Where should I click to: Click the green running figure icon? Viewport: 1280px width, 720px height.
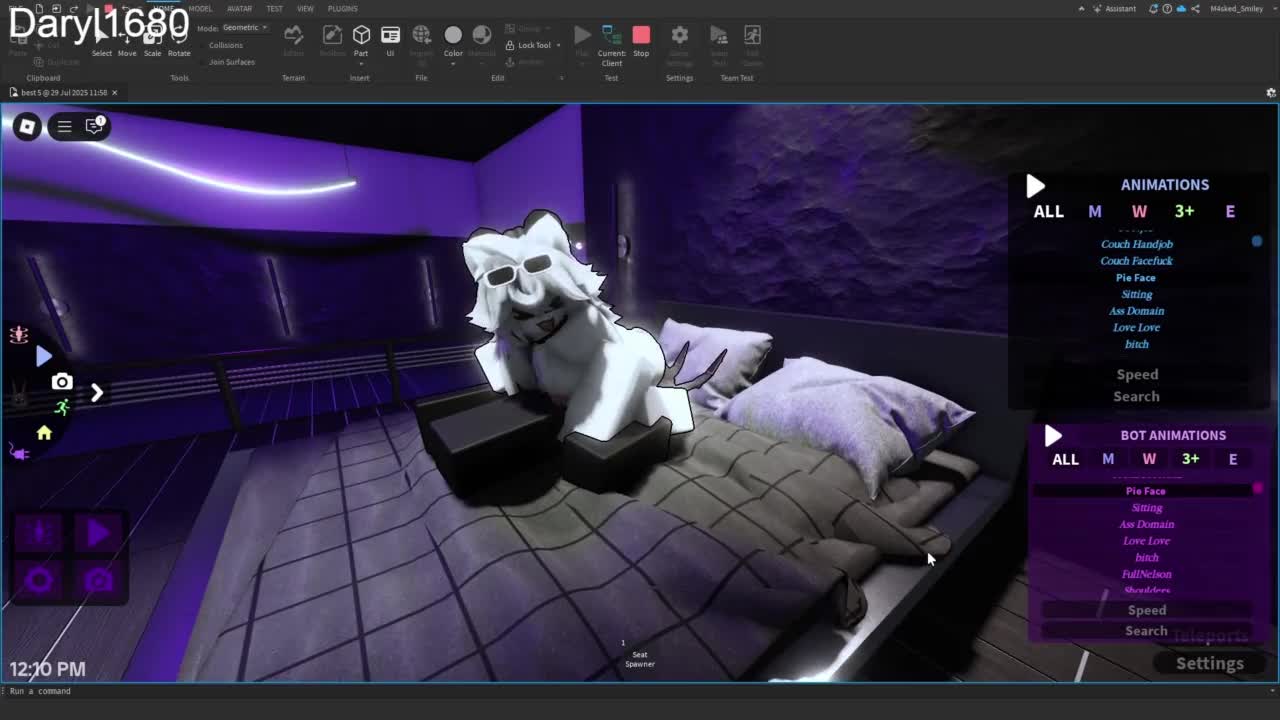click(62, 407)
